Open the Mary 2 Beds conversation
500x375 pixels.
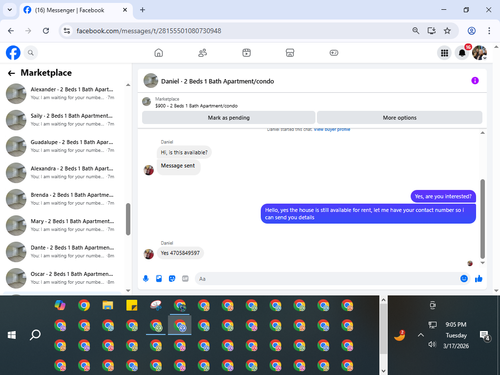coord(64,225)
